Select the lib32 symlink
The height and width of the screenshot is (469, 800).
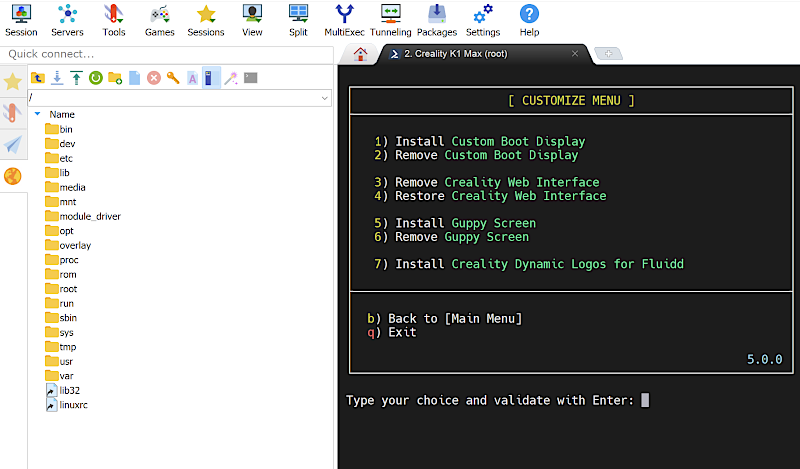click(x=63, y=390)
